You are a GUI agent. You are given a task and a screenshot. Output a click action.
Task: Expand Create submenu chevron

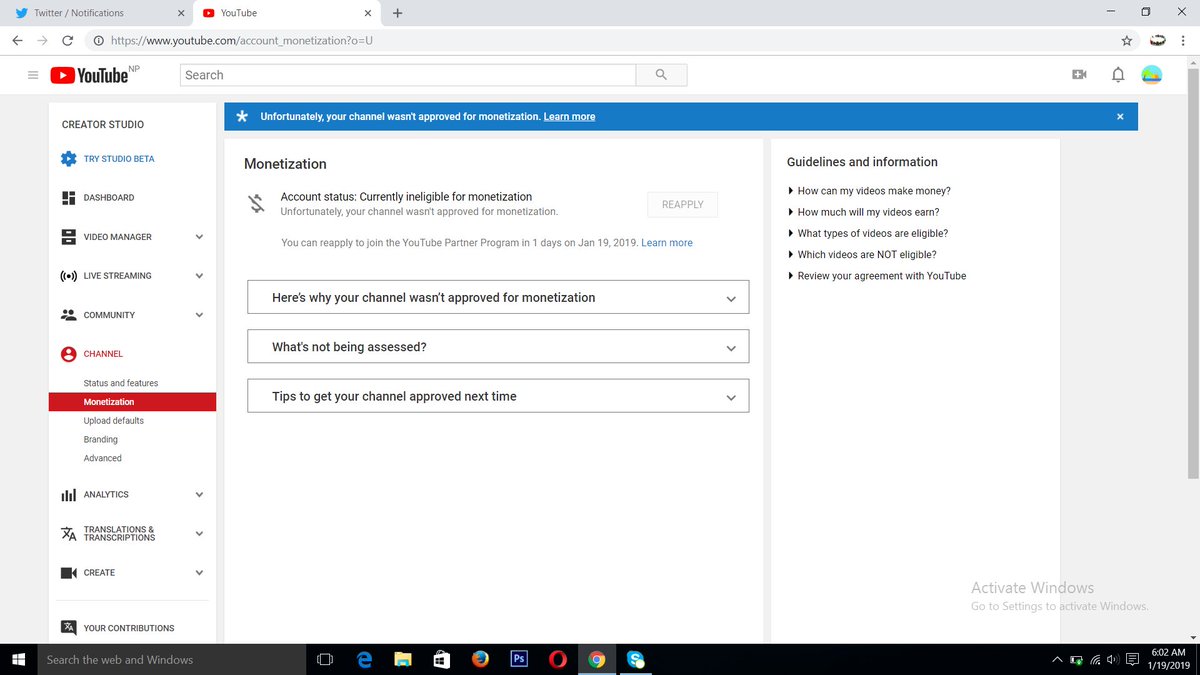199,573
